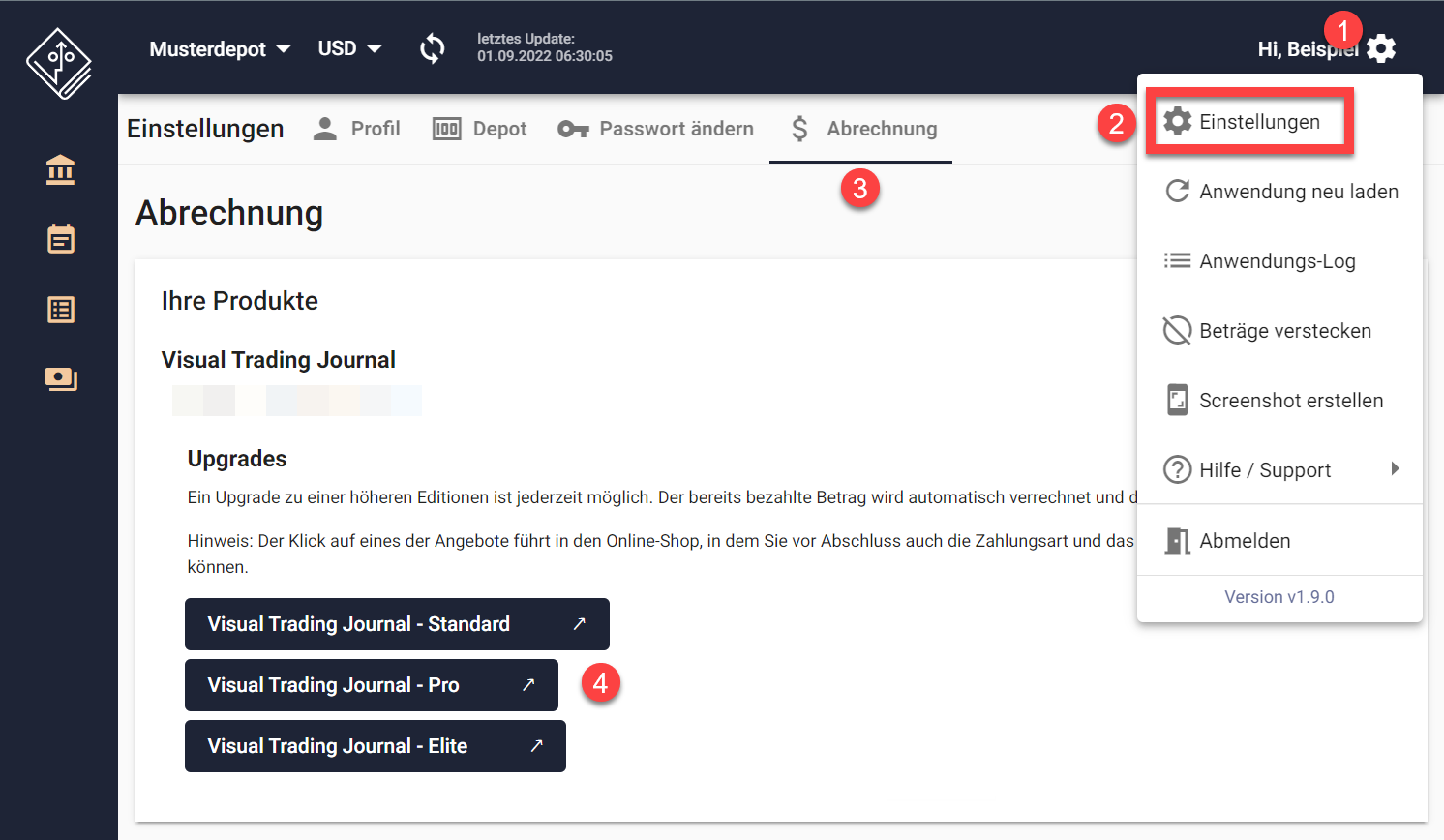
Task: Click the Upgrades heading
Action: 237,459
